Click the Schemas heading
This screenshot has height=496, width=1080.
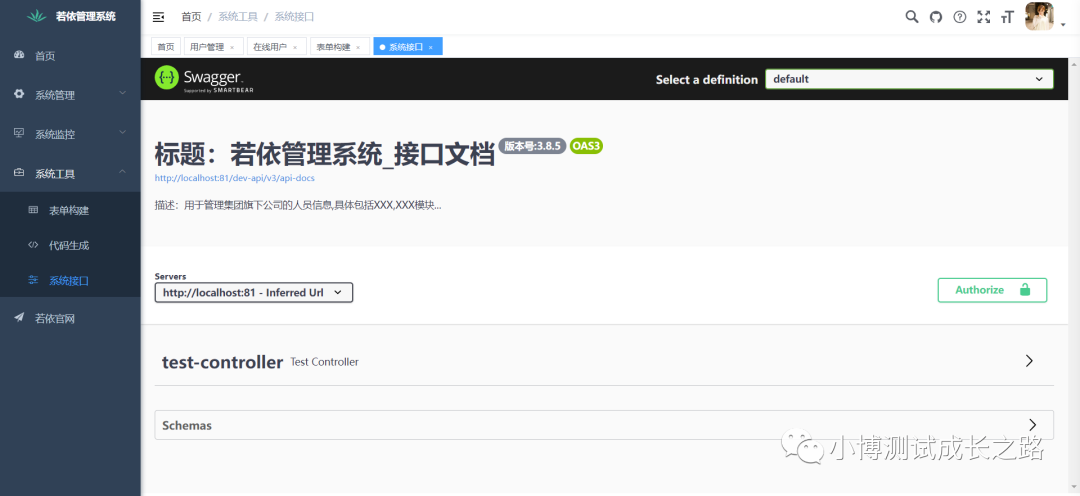coord(187,425)
